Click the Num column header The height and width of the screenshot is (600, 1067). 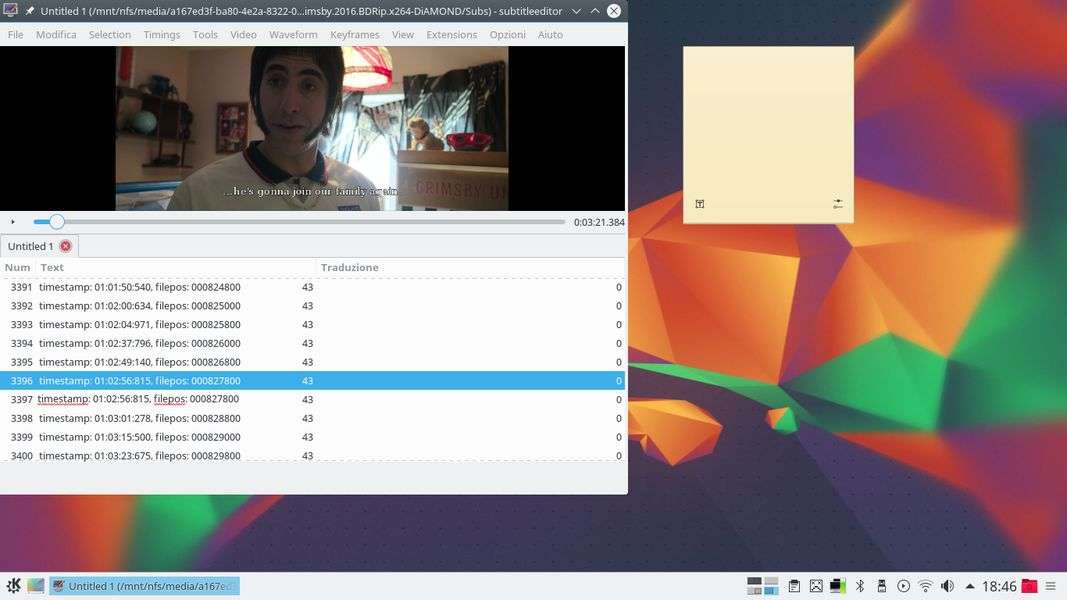(x=18, y=267)
